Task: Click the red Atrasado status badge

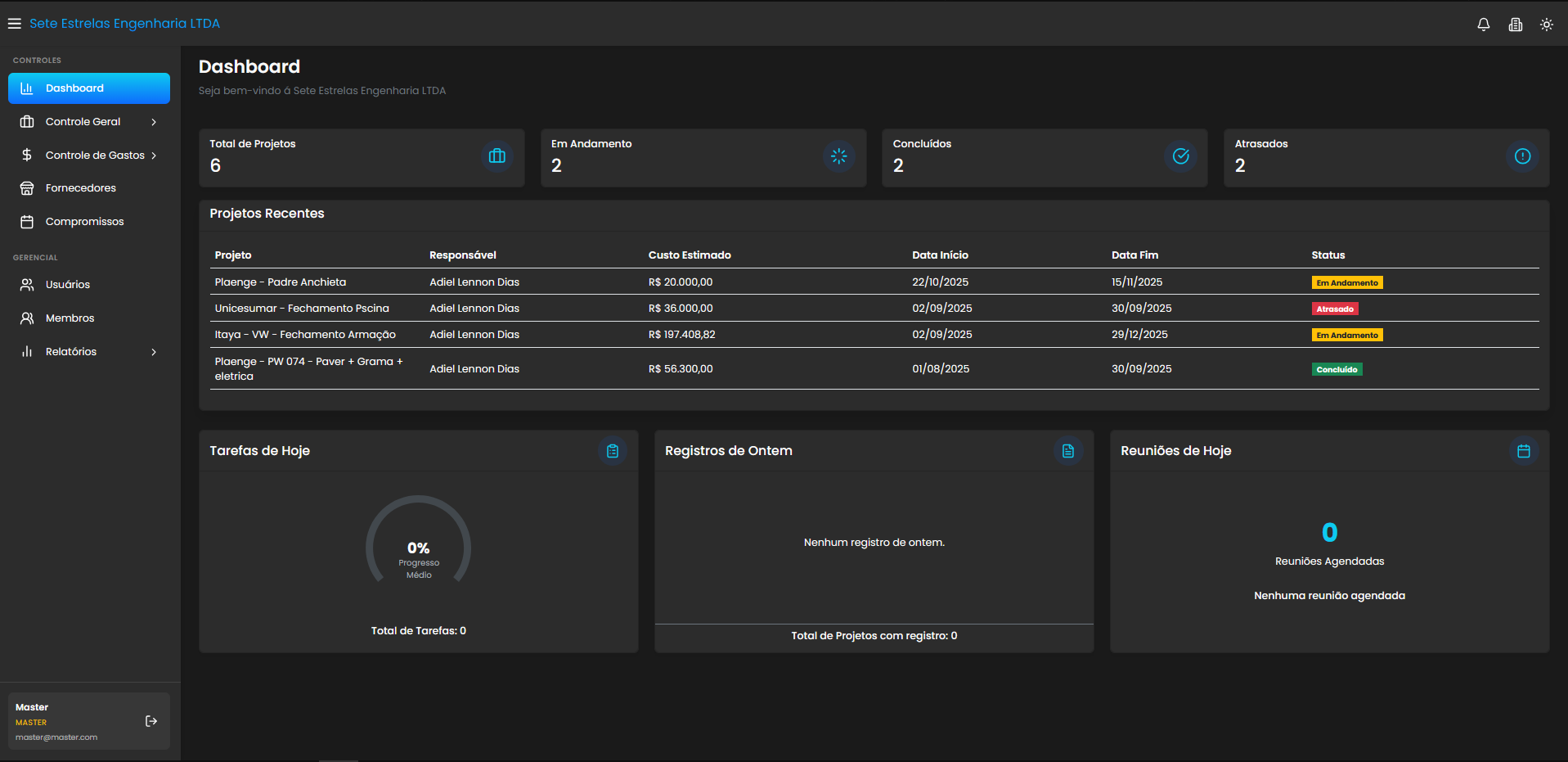Action: click(x=1335, y=309)
